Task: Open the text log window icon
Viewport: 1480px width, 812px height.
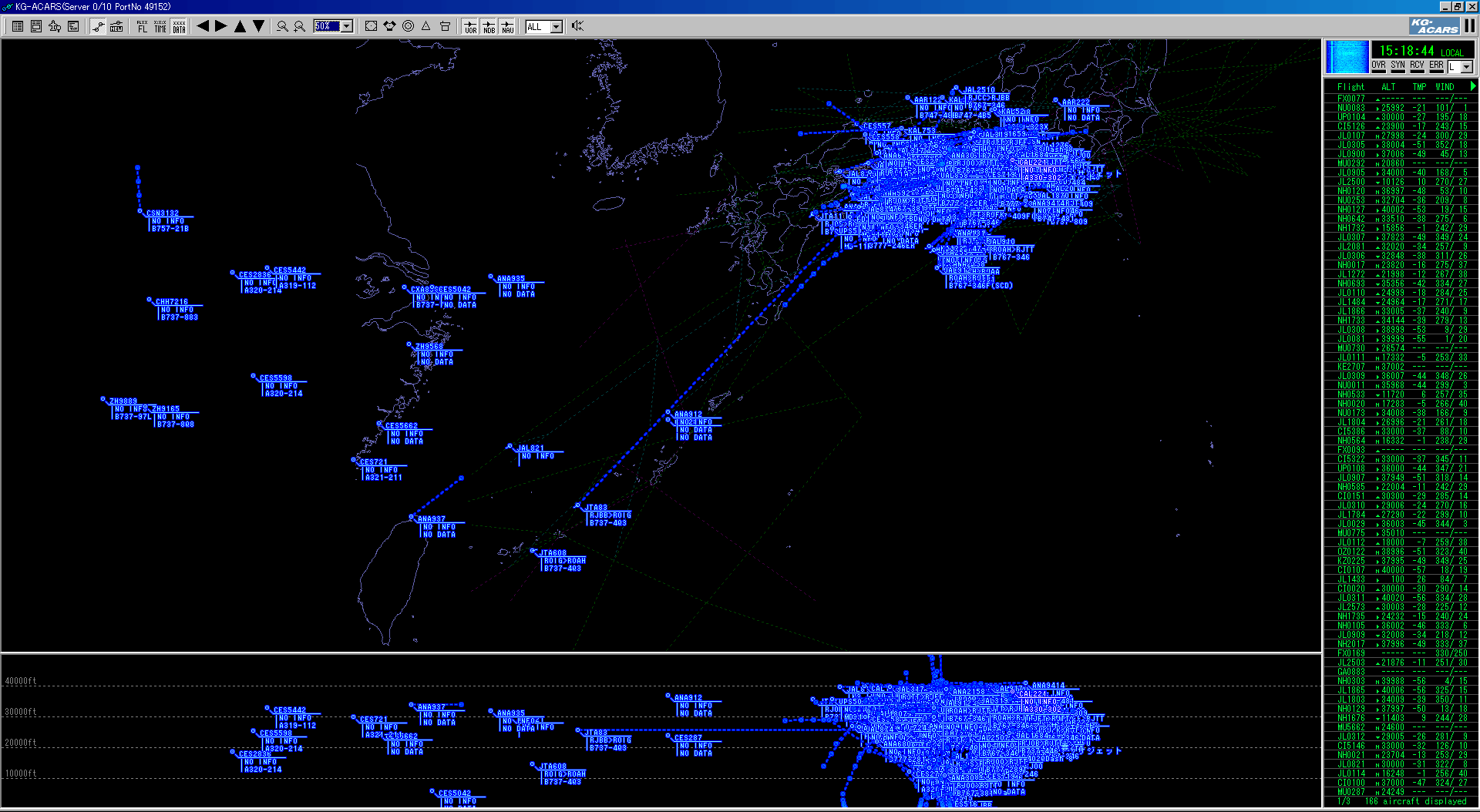Action: tap(73, 26)
